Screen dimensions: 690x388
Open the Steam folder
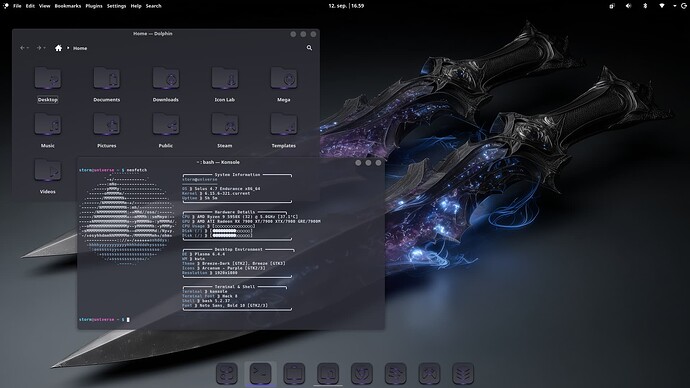(224, 130)
